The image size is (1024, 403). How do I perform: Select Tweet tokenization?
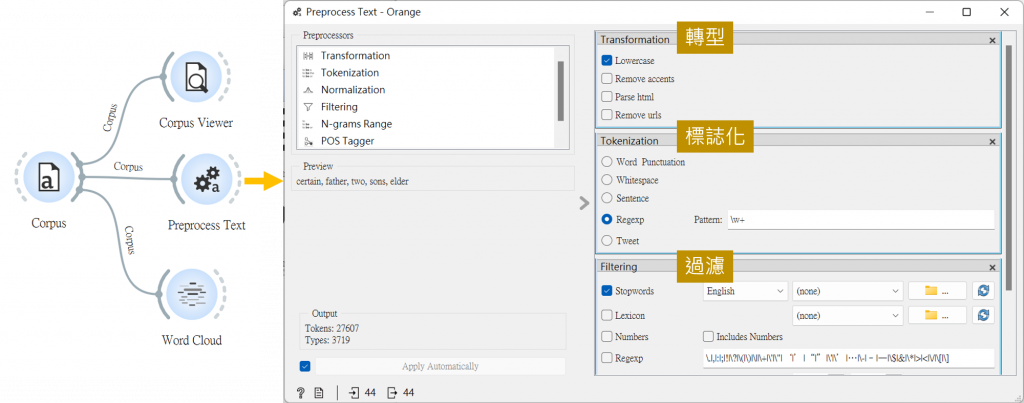coord(607,241)
